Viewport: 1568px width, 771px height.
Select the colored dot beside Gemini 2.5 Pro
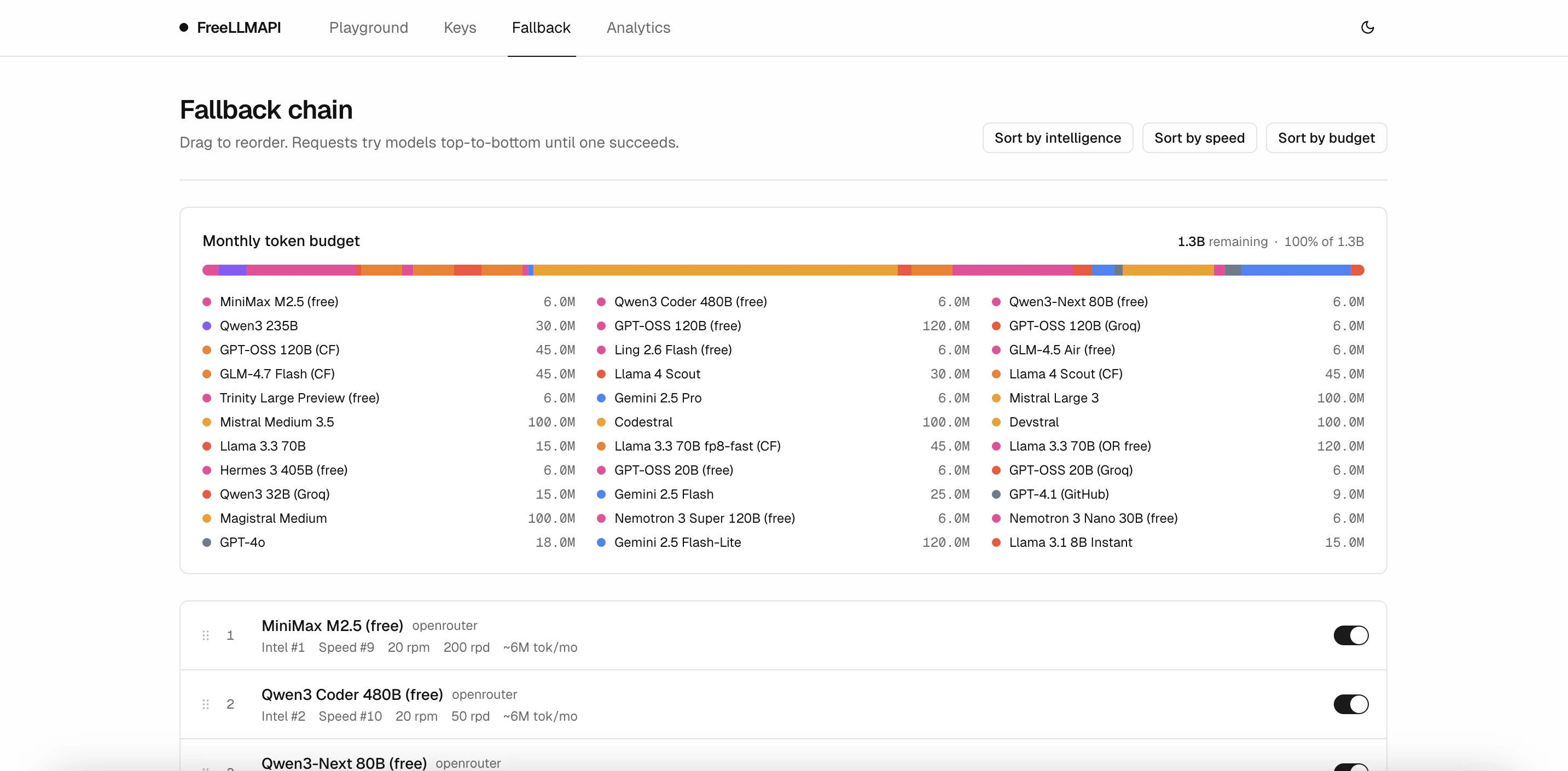pos(602,398)
